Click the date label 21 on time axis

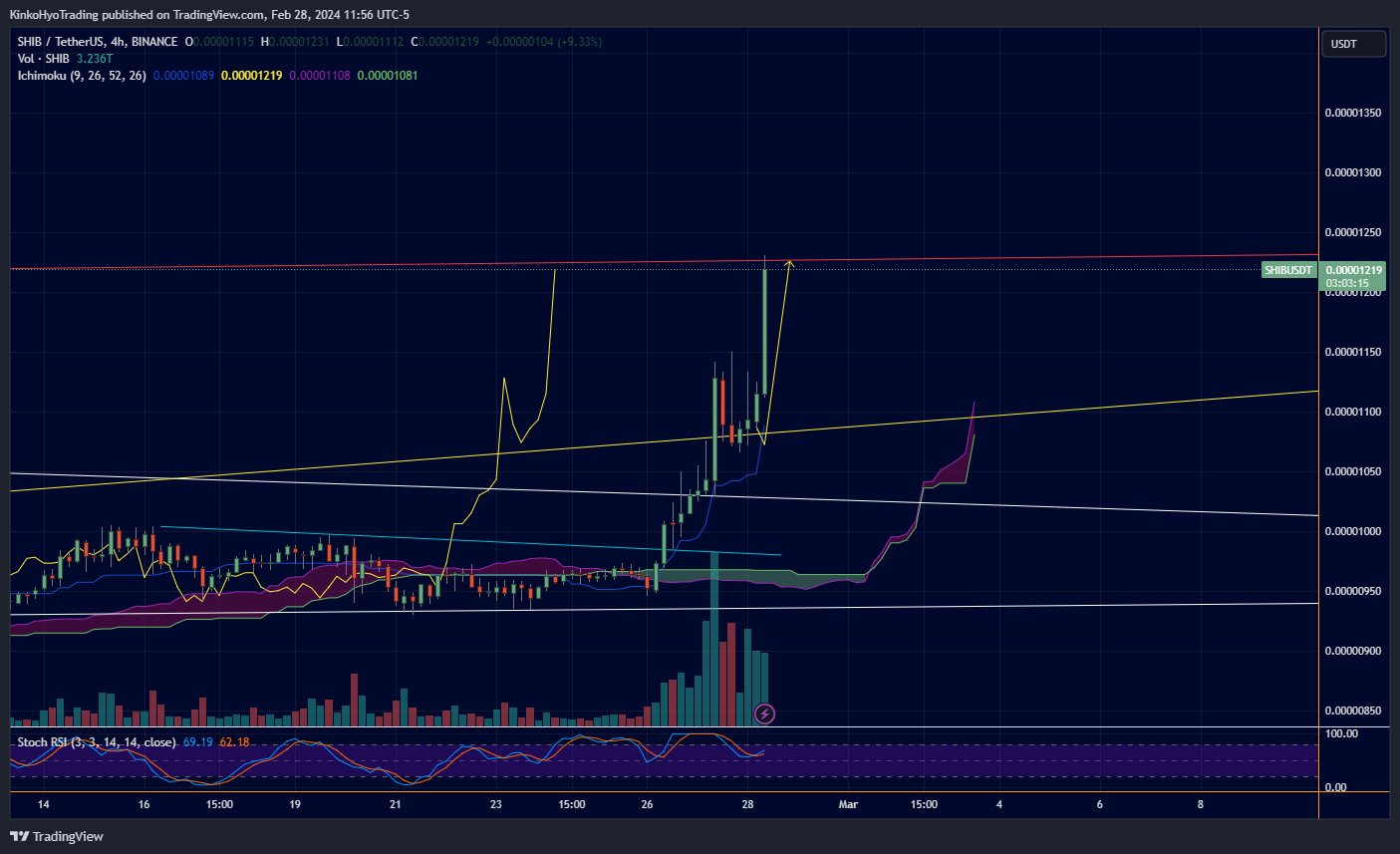pyautogui.click(x=396, y=804)
